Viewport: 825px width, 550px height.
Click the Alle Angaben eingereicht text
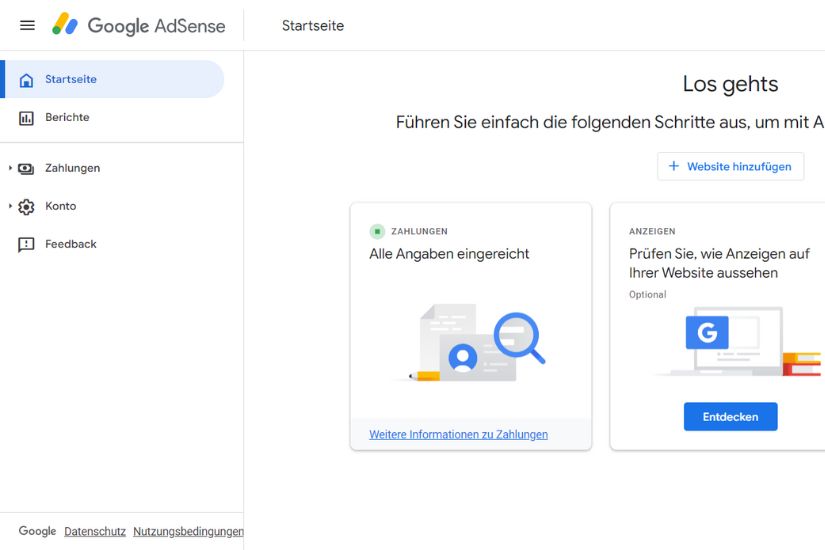[x=449, y=254]
